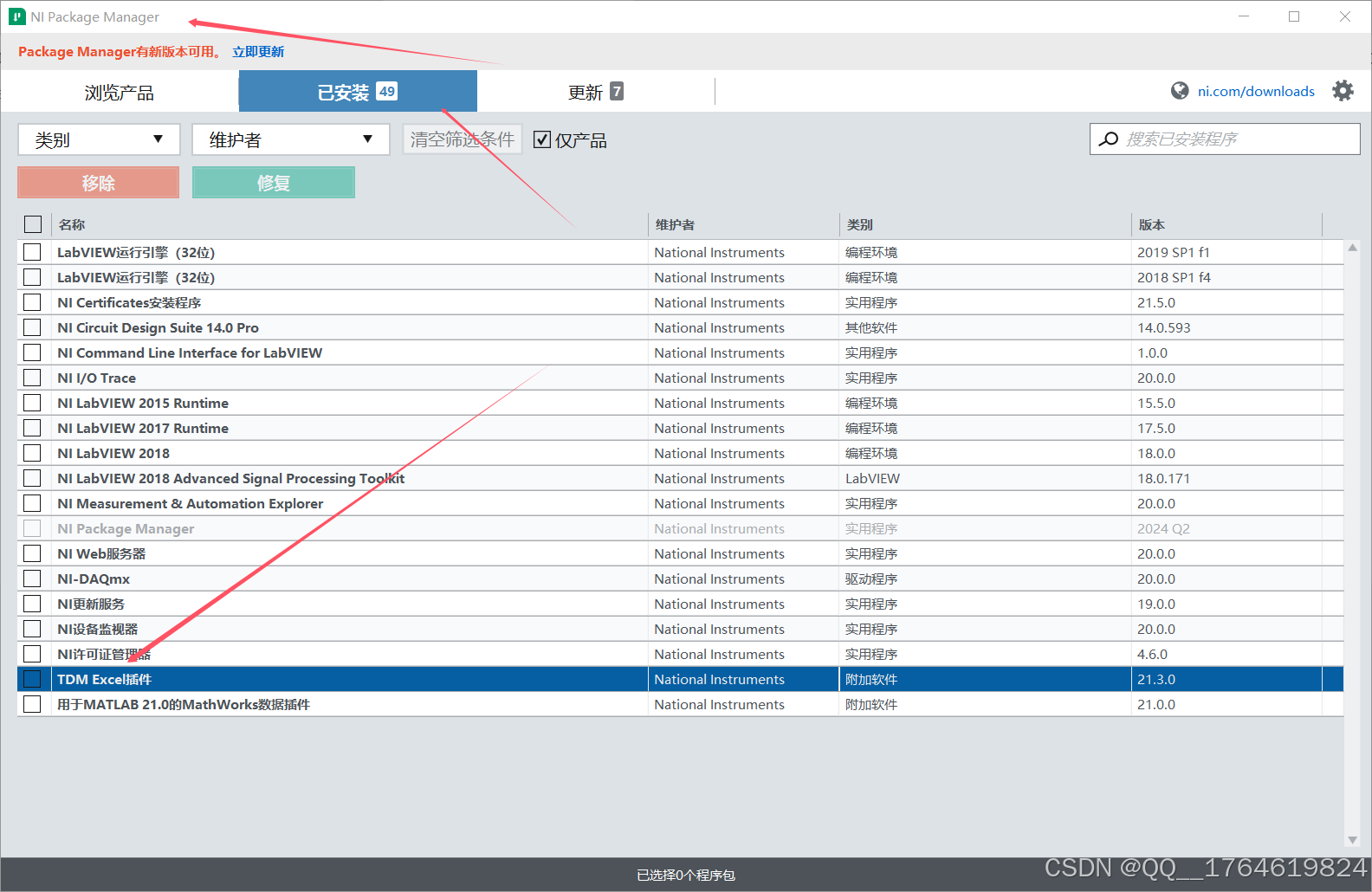Viewport: 1372px width, 892px height.
Task: Toggle the select-all checkbox in the header
Action: click(33, 224)
